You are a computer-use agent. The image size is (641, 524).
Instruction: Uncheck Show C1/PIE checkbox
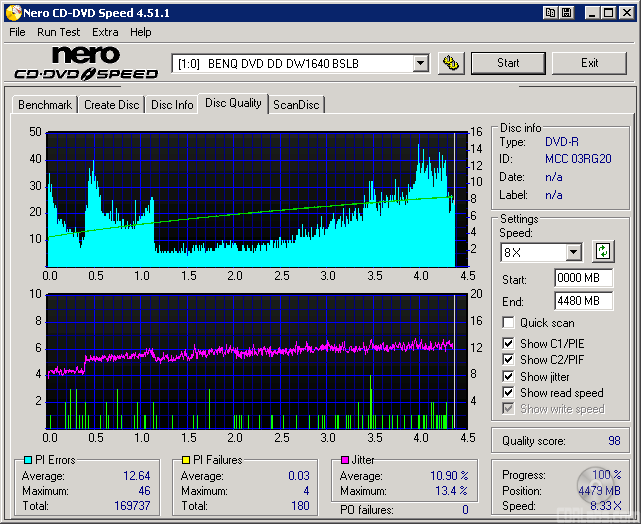coord(508,344)
